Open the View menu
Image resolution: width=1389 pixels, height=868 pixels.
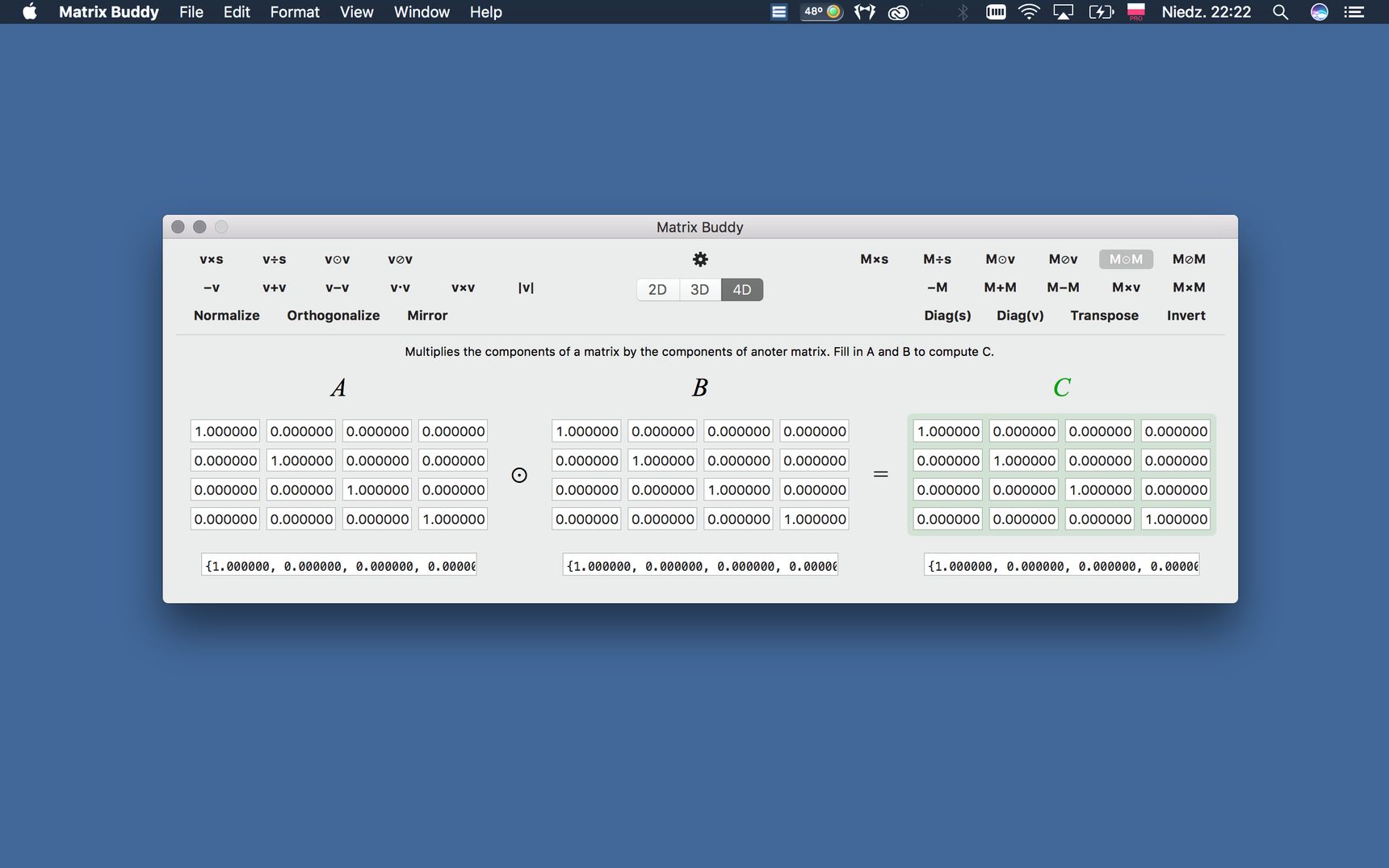(x=356, y=11)
